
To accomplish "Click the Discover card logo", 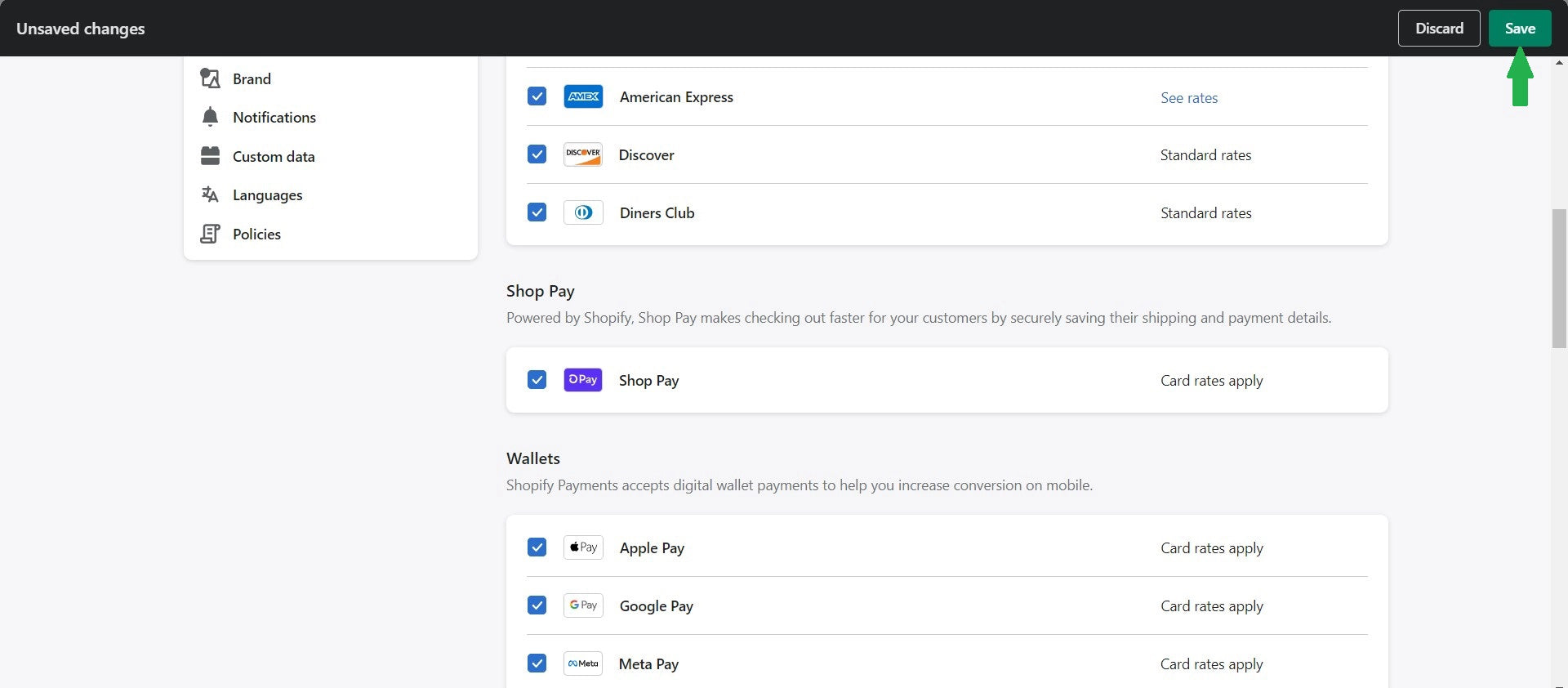I will pyautogui.click(x=583, y=154).
